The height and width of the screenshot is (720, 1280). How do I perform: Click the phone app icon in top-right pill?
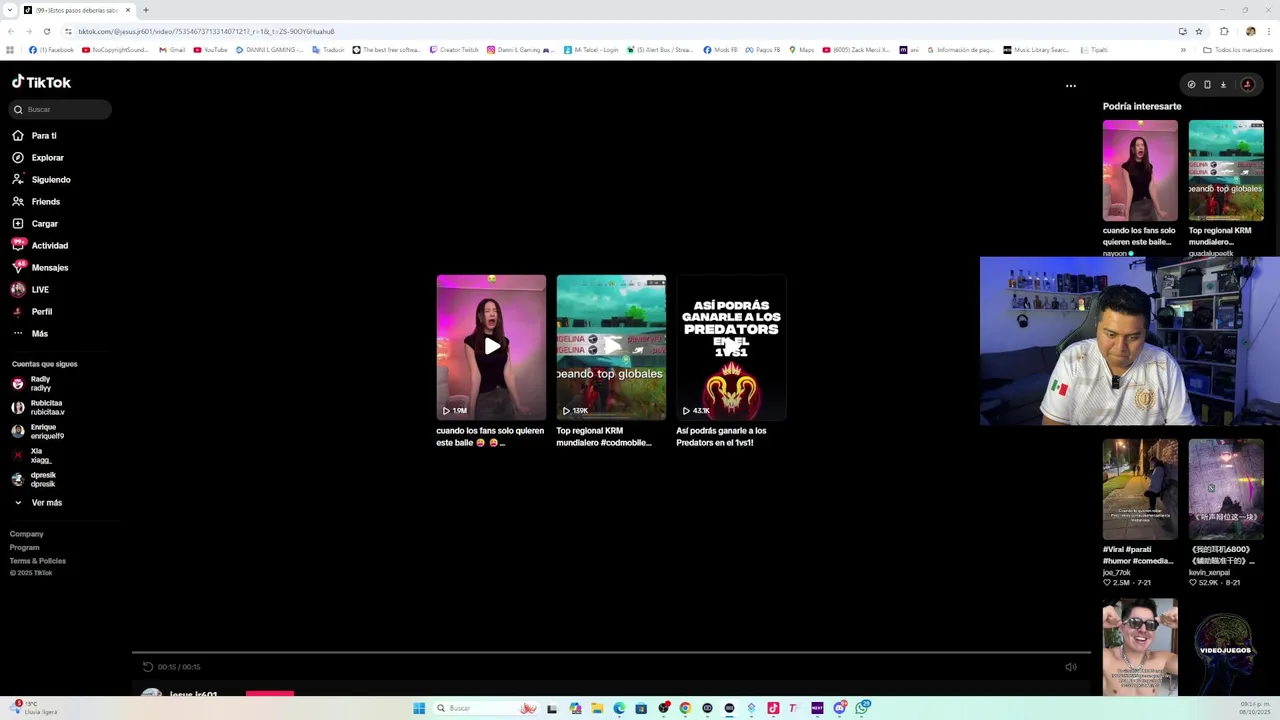point(1207,85)
